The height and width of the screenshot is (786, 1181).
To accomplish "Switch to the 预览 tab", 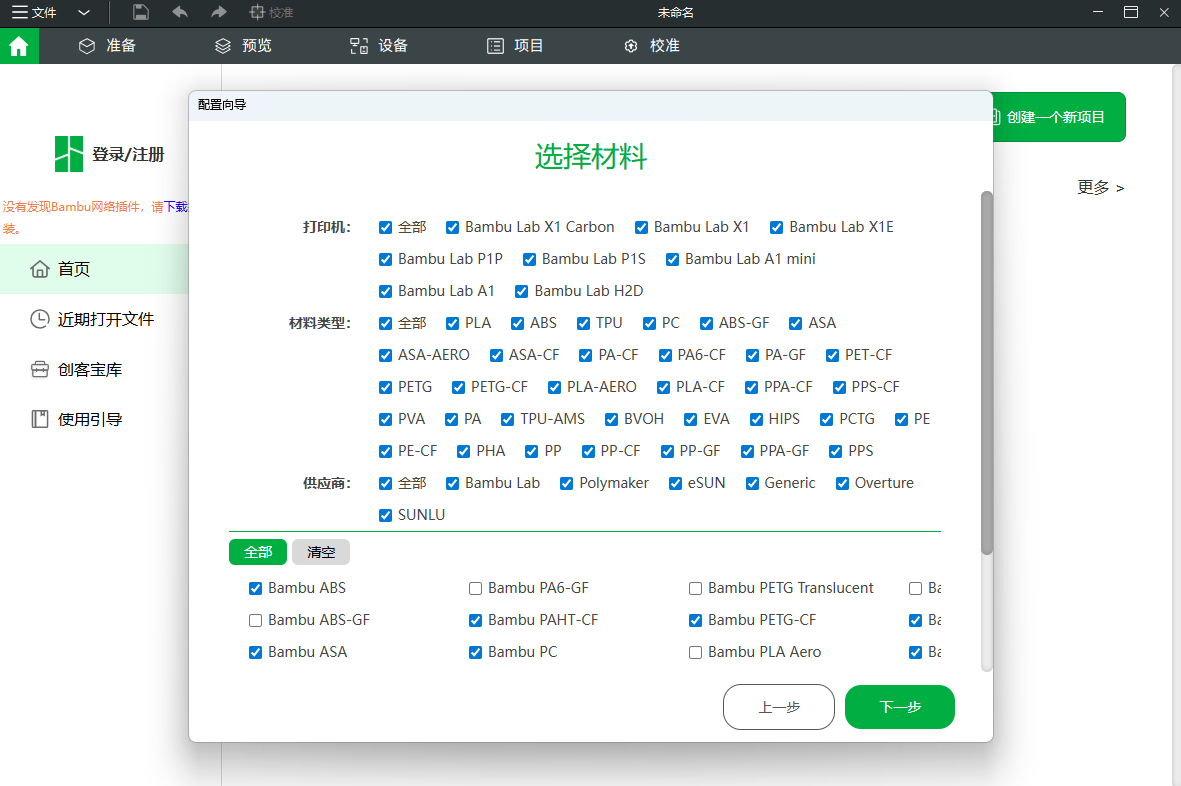I will click(243, 46).
